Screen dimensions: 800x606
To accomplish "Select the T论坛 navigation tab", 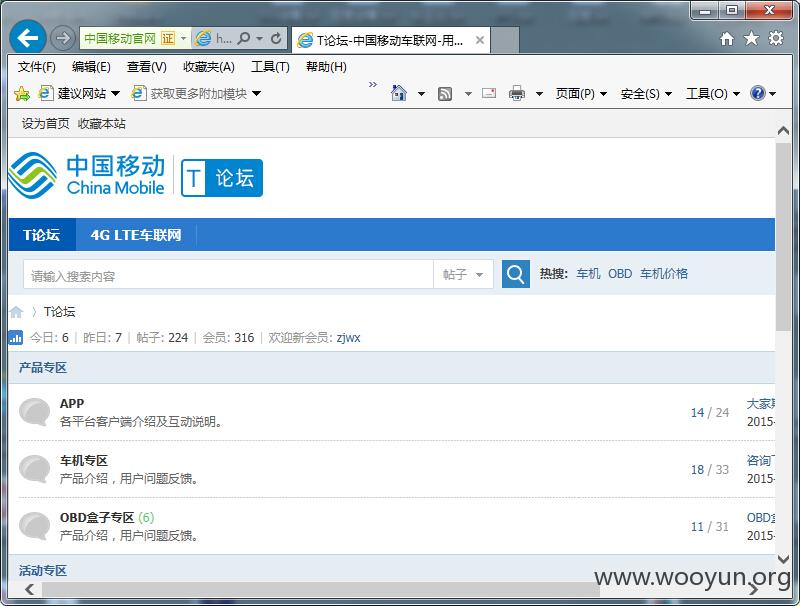I will [42, 235].
